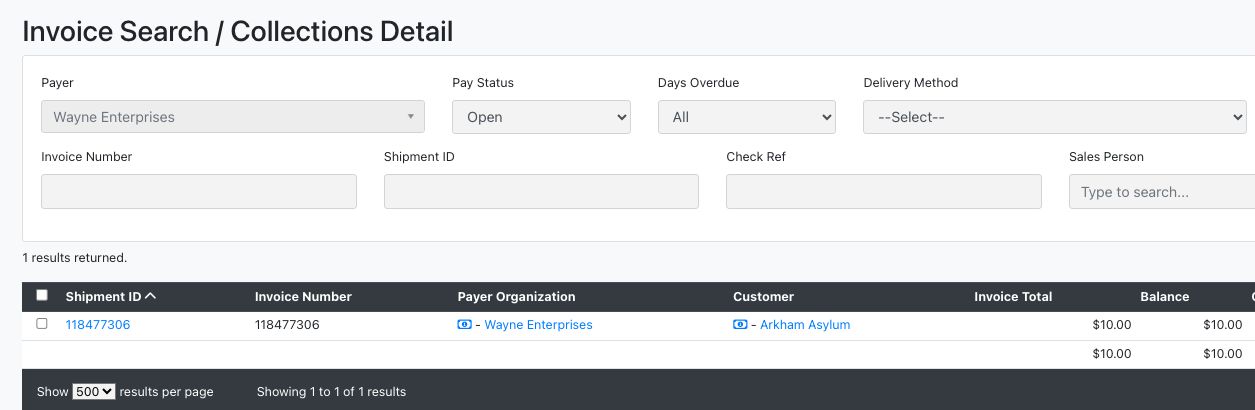Focus the Invoice Number input field
Screen dimensions: 1255x410
click(199, 192)
